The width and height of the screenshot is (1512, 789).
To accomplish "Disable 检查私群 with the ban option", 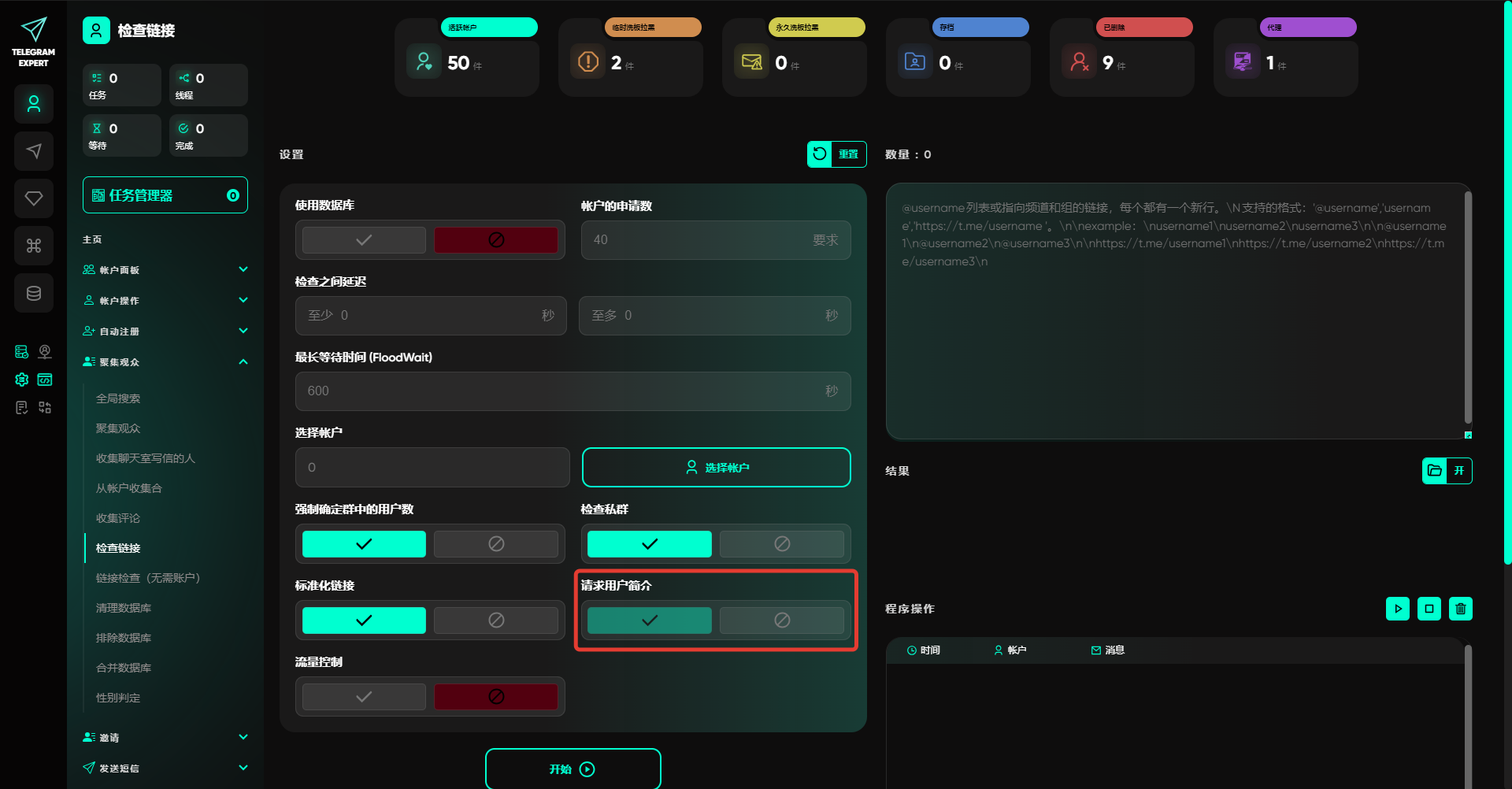I will pos(781,544).
